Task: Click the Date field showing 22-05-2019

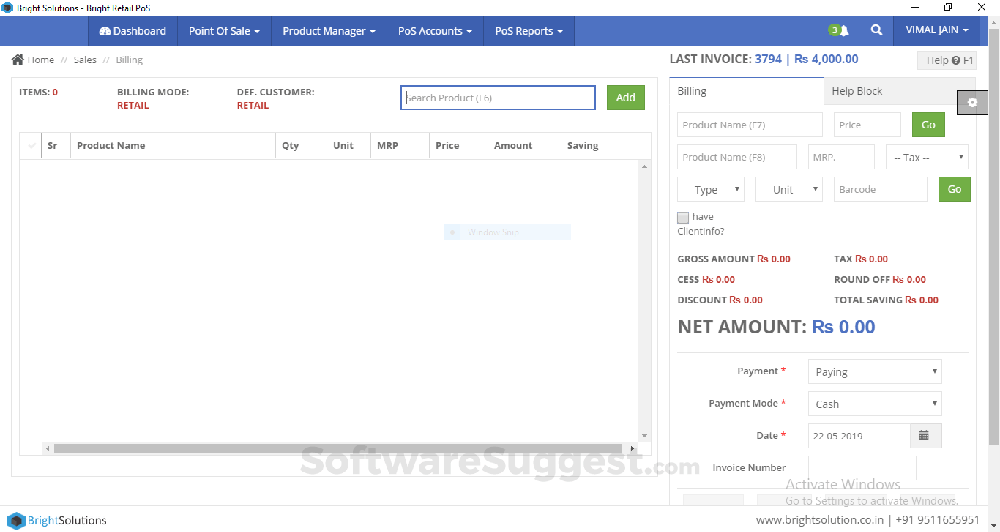Action: tap(859, 436)
